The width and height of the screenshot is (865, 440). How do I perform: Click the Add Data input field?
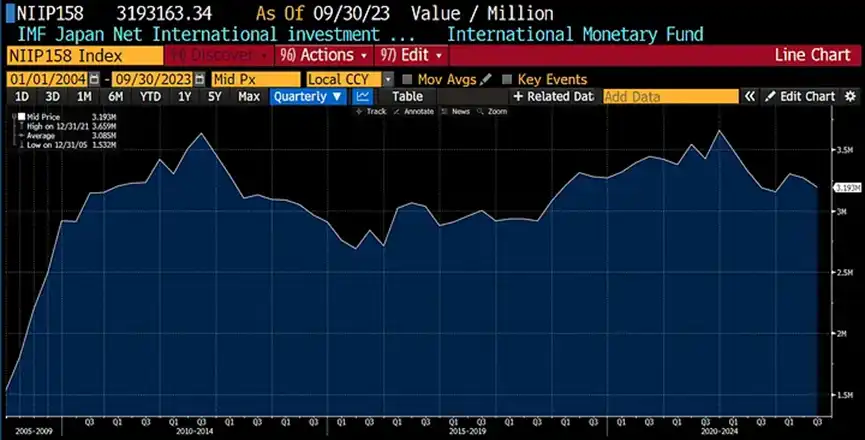(x=668, y=97)
